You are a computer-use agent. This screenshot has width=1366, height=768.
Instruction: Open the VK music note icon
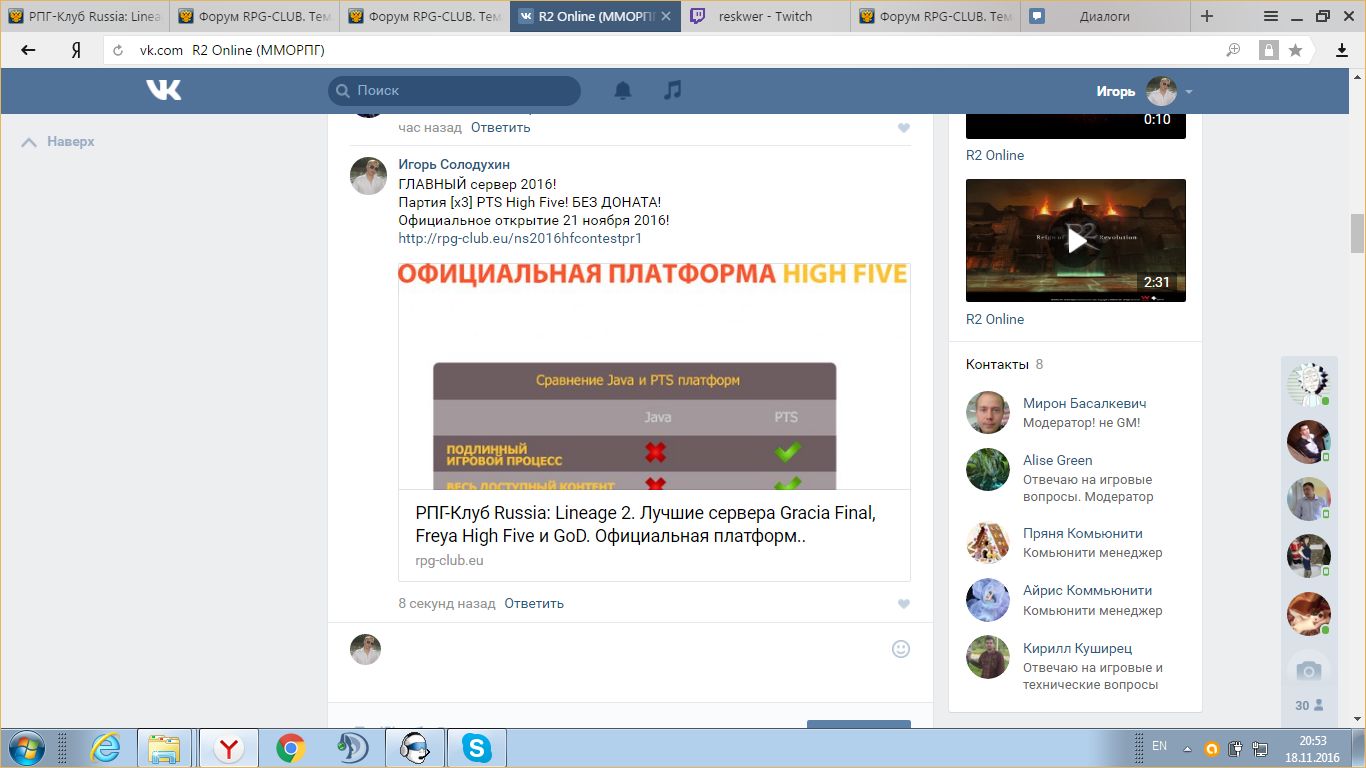[673, 91]
